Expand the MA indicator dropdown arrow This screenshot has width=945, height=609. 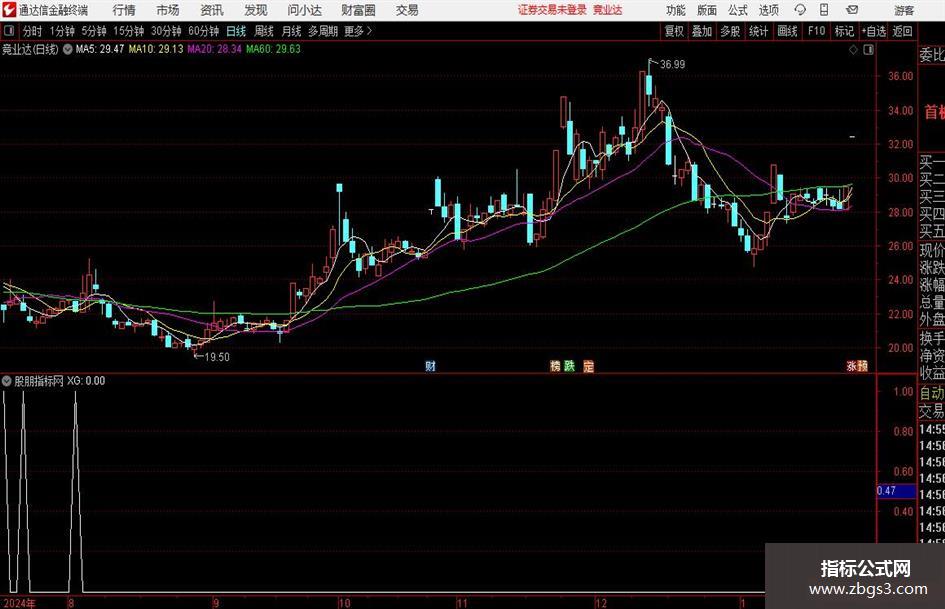(x=68, y=49)
